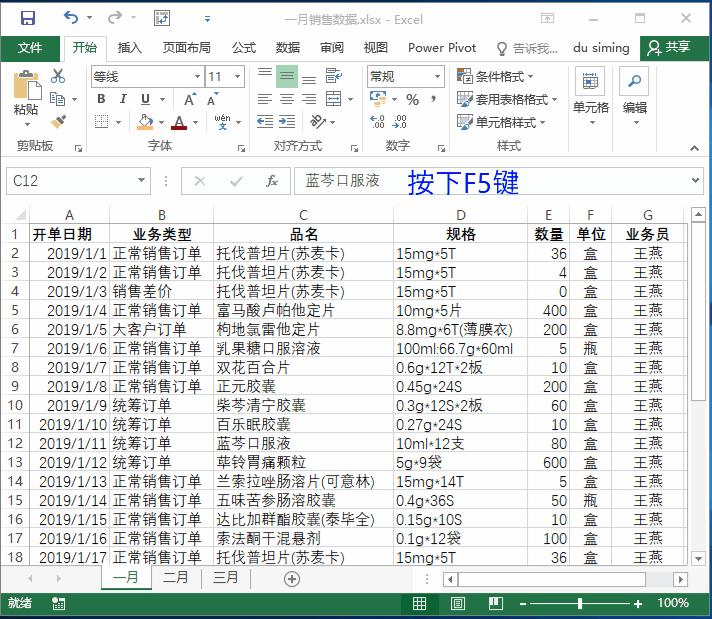Screen dimensions: 712x619
Task: Click the Cut scissors icon
Action: (x=58, y=76)
